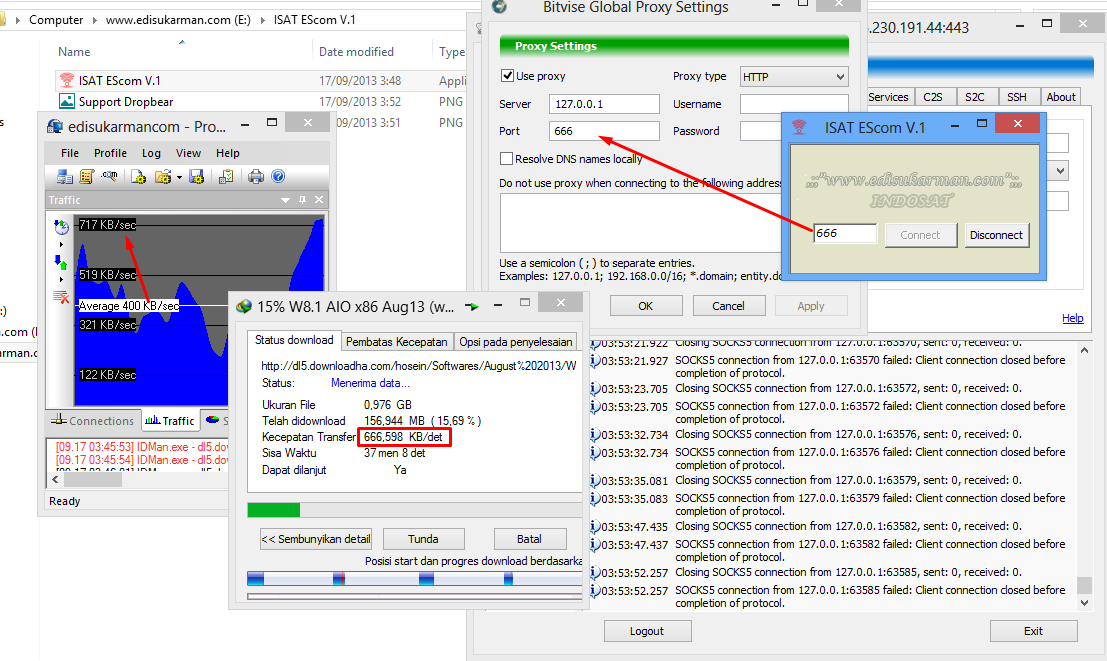Open the View menu in Proxifier

pyautogui.click(x=188, y=153)
